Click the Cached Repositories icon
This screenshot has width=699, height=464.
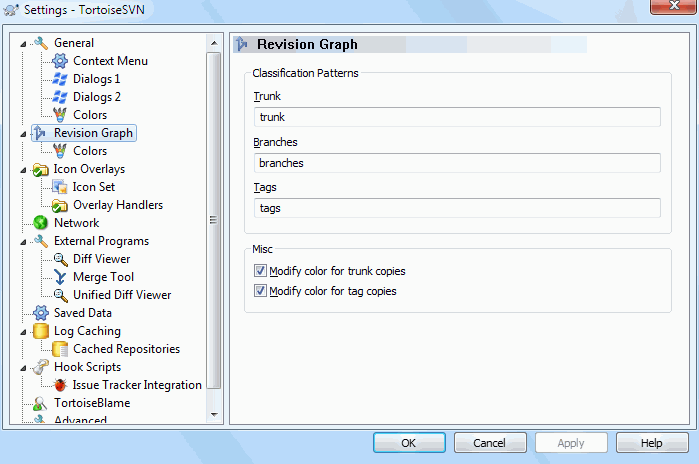point(60,349)
